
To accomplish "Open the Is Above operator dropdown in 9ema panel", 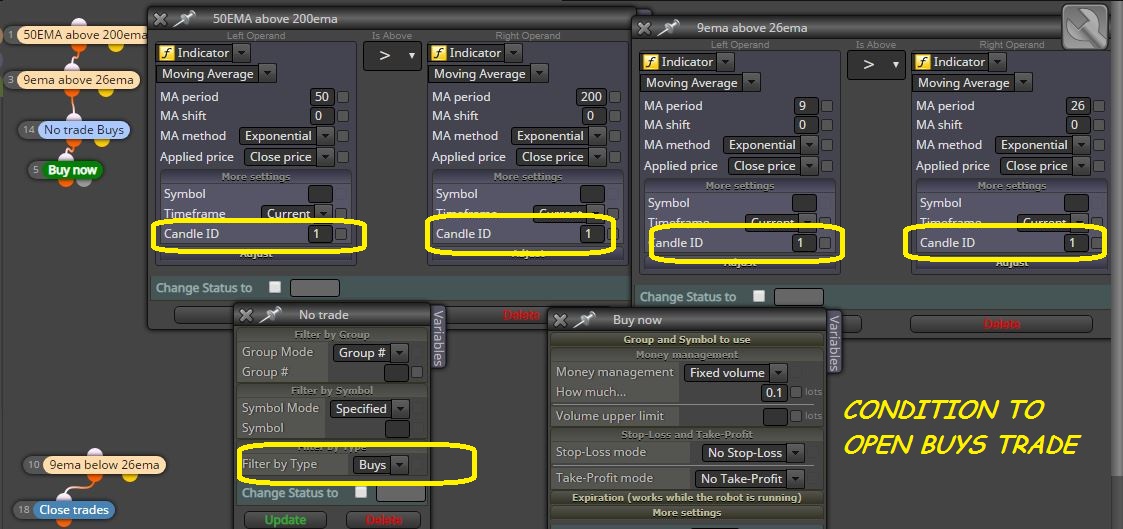I will pos(876,65).
